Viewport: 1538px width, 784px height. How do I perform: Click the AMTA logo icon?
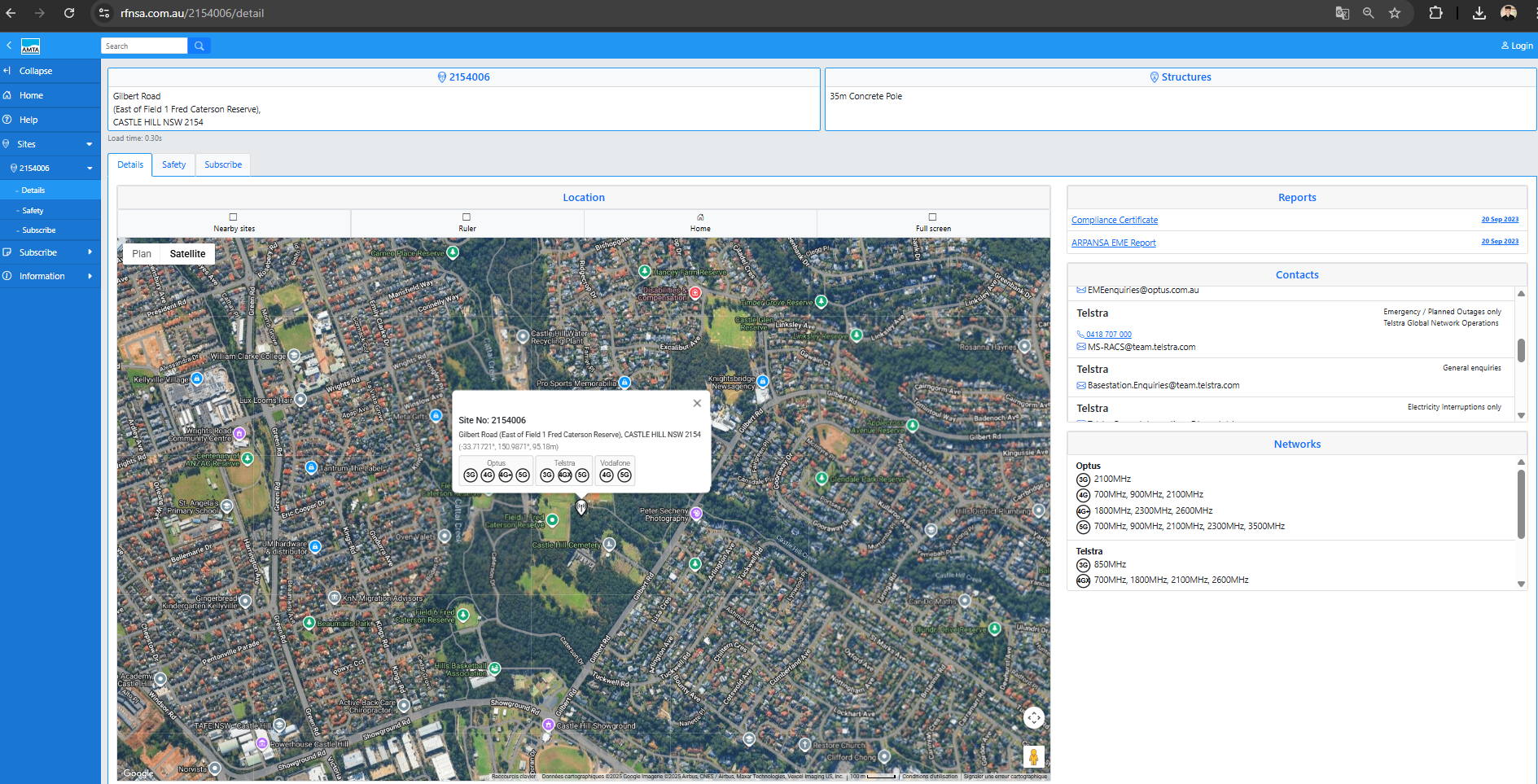30,46
